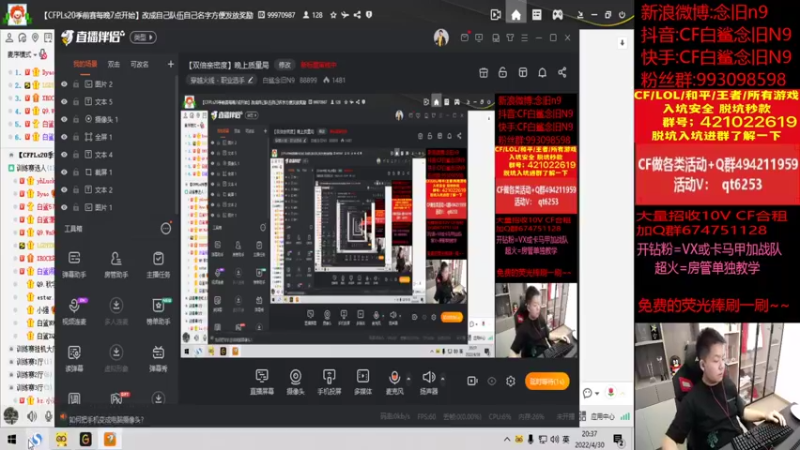The height and width of the screenshot is (450, 800).
Task: Select the 文本 2 source row
Action: (x=118, y=190)
